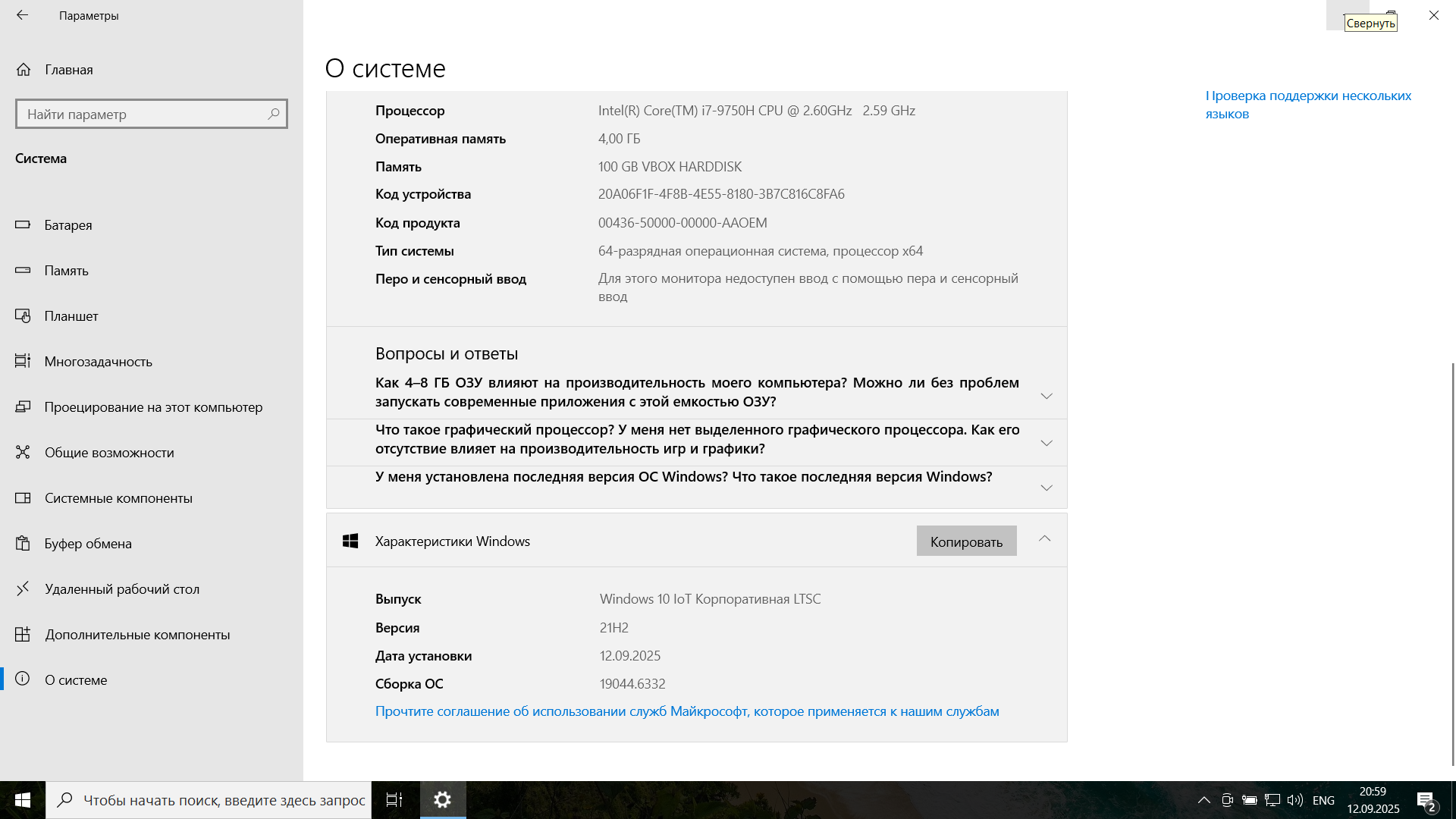1456x819 pixels.
Task: Open Task View on the taskbar
Action: pyautogui.click(x=394, y=800)
